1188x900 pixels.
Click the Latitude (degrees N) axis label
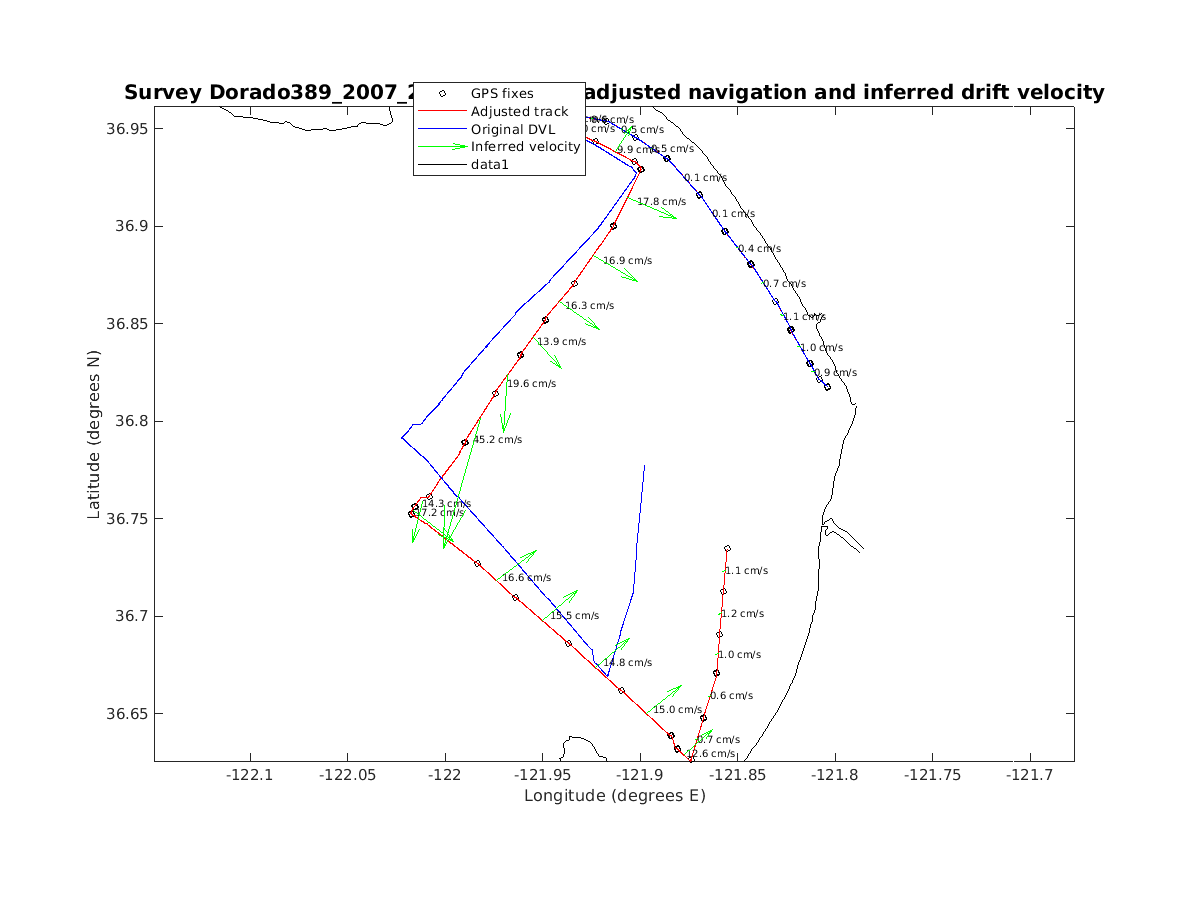coord(94,433)
